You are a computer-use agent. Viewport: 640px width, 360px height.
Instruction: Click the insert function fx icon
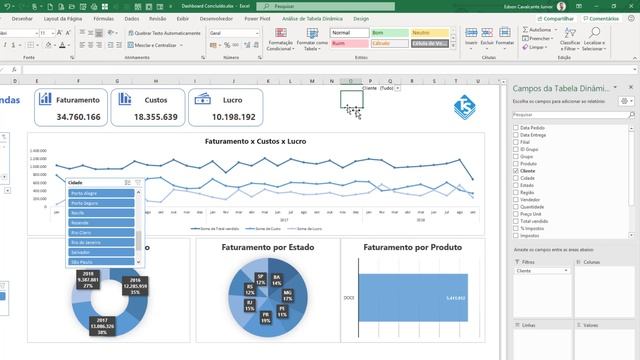pos(14,70)
